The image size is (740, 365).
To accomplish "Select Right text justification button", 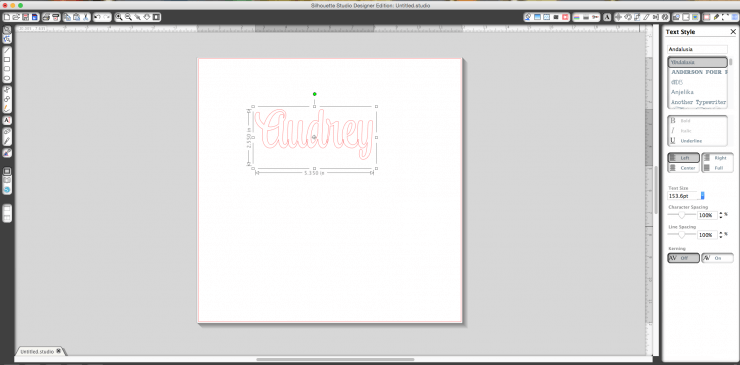I will pyautogui.click(x=717, y=158).
